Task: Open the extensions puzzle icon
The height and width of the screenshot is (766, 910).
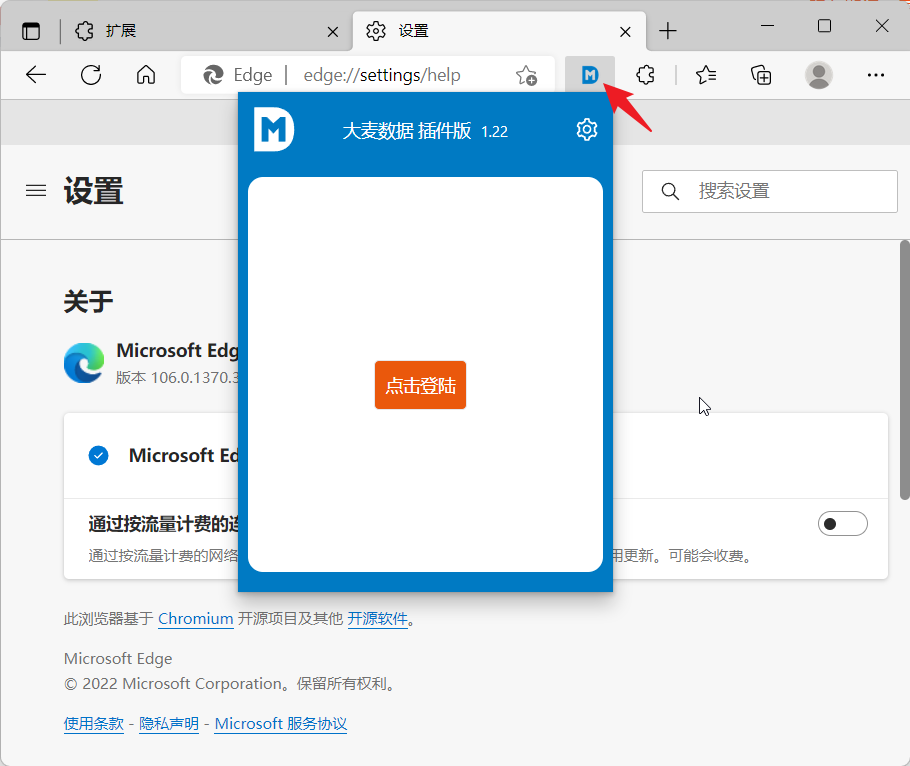Action: point(645,75)
